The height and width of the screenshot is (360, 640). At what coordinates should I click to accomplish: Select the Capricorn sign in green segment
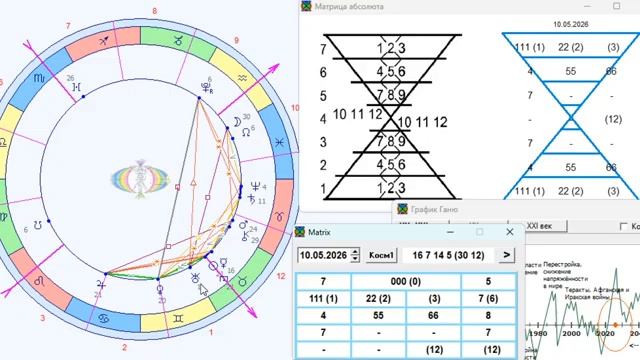(x=178, y=40)
